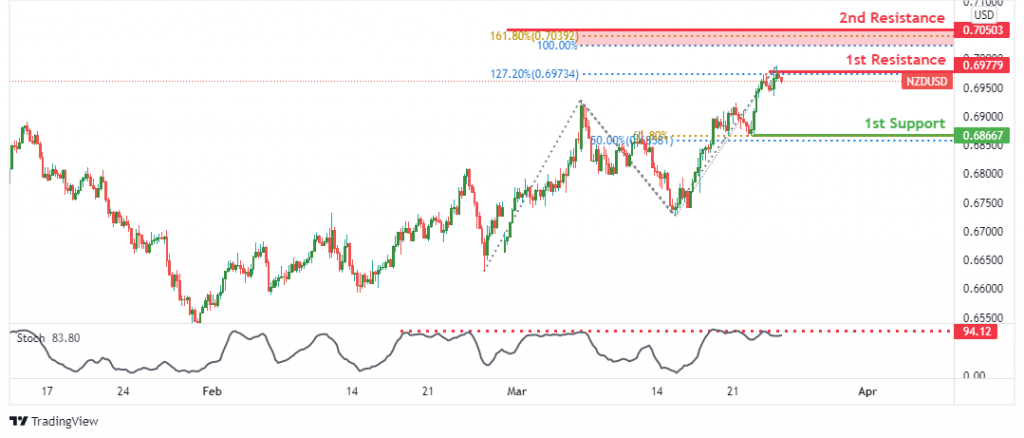Screen dimensions: 1024x438
Task: Click the Mar date on time axis
Action: [x=516, y=392]
